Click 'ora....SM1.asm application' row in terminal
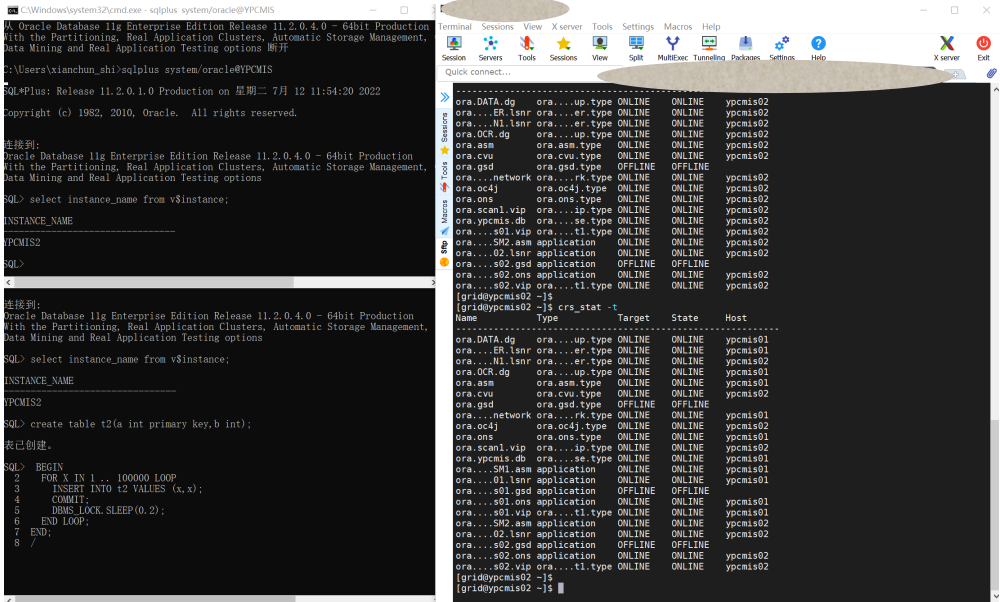The width and height of the screenshot is (1000, 602). (612, 469)
